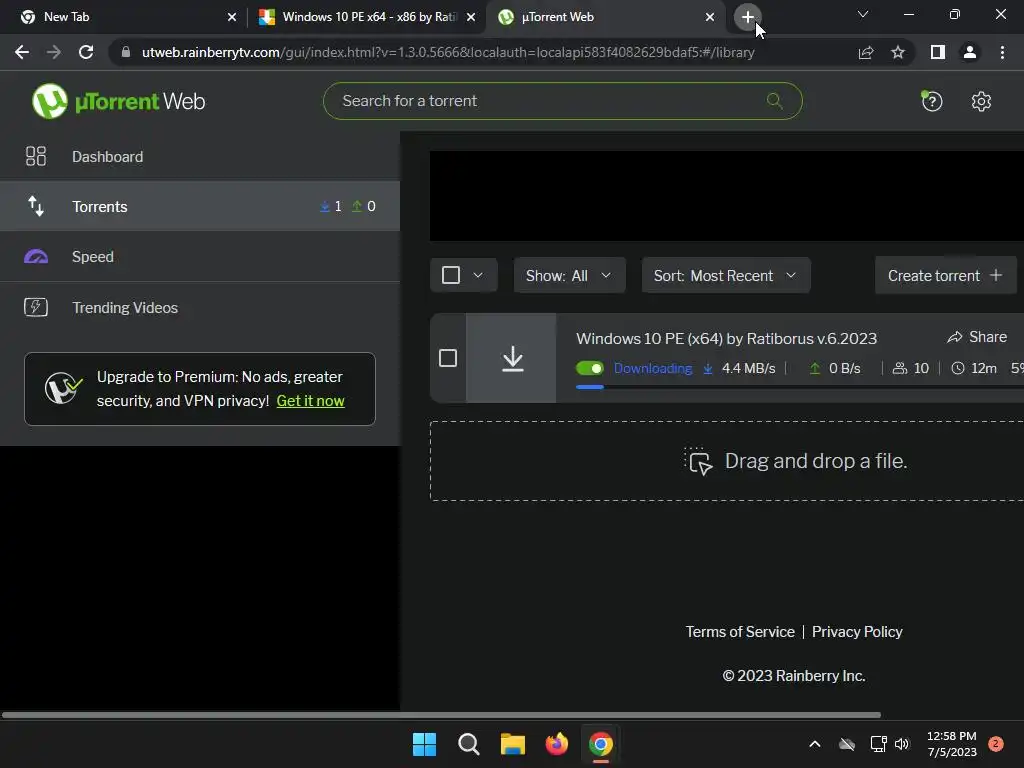The image size is (1024, 768).
Task: Click the Torrents up-down arrows icon
Action: [x=36, y=206]
